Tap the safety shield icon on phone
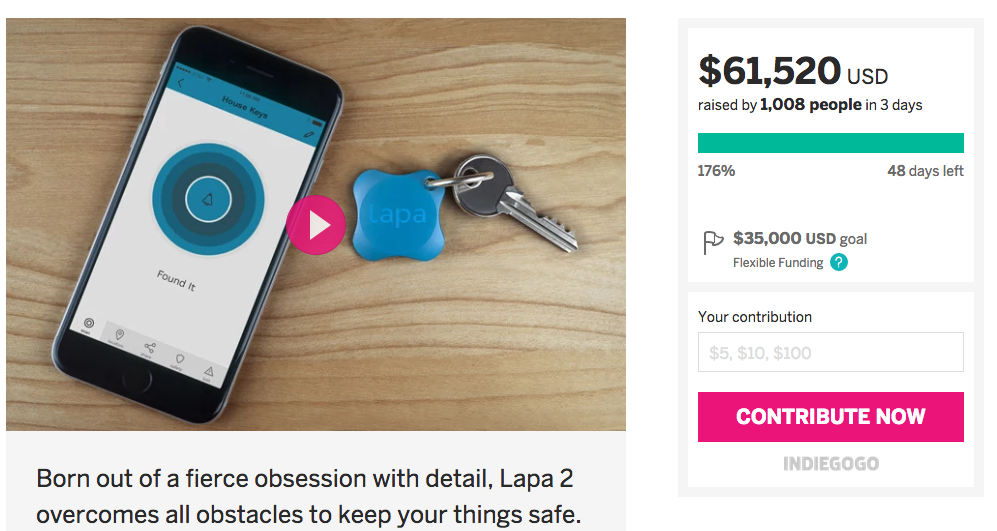997x531 pixels. 179,359
